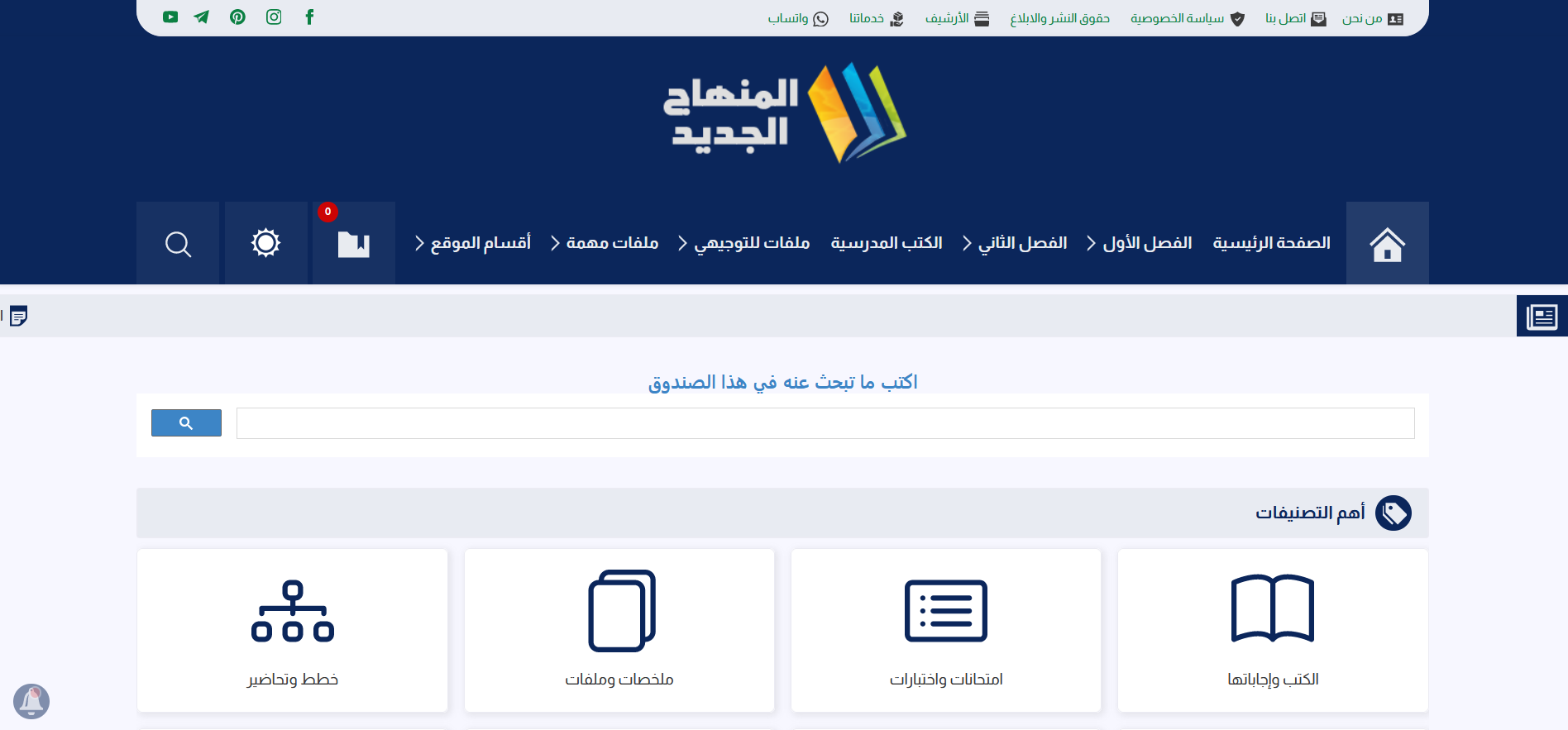Image resolution: width=1568 pixels, height=730 pixels.
Task: Click the blue search submit button
Action: pyautogui.click(x=186, y=423)
